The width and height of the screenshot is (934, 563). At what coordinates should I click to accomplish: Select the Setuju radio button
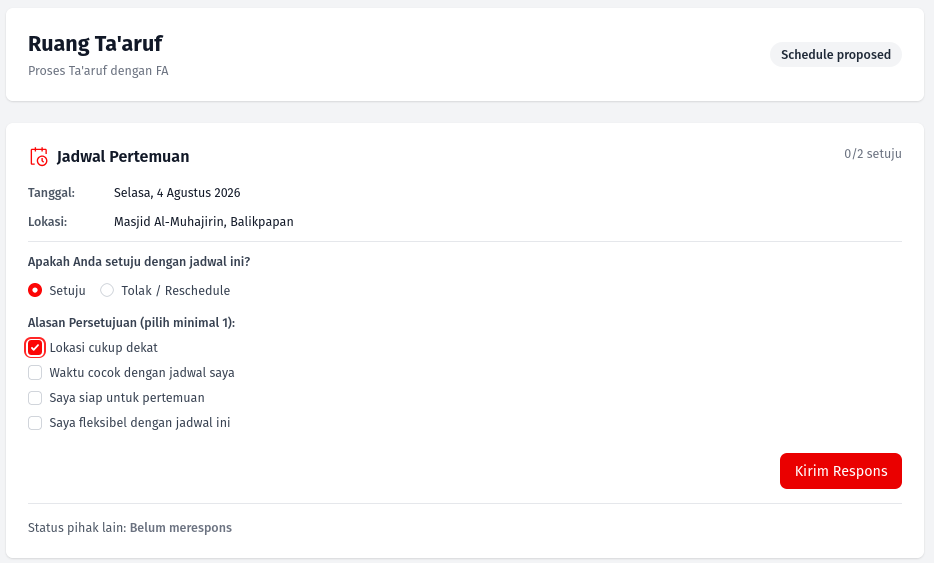[35, 290]
